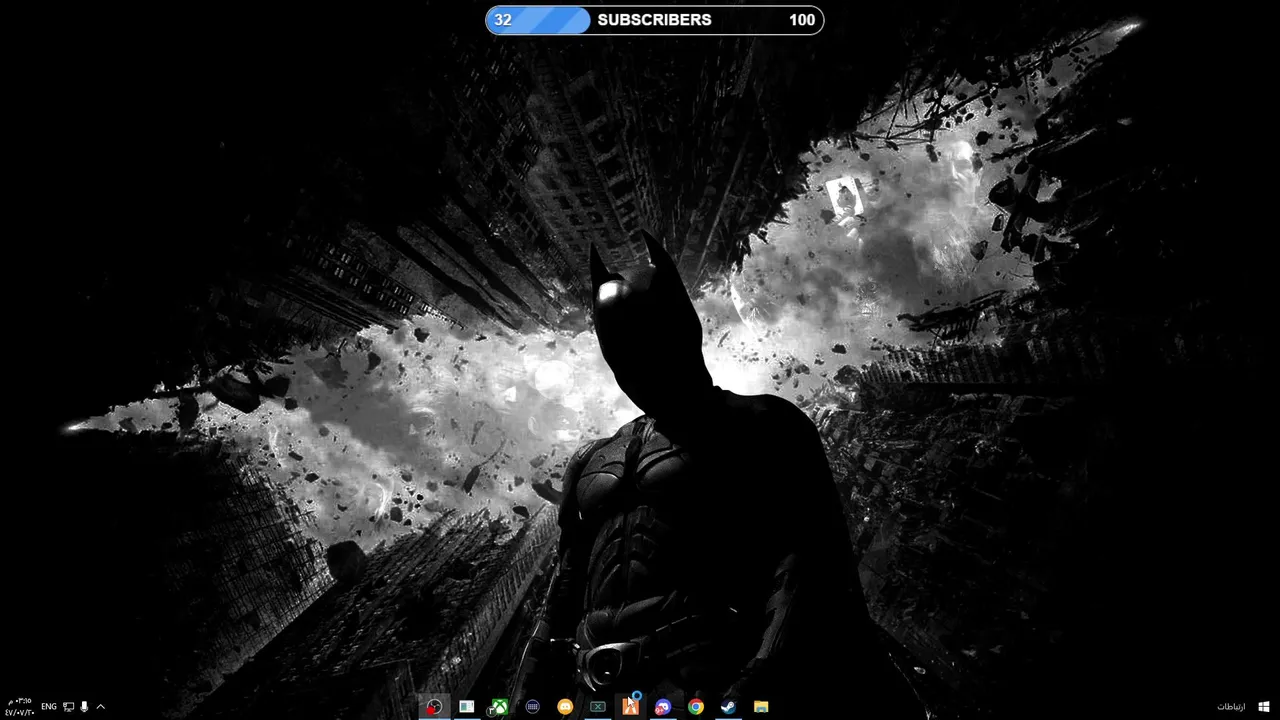Image resolution: width=1280 pixels, height=720 pixels.
Task: Open the purple Discord icon with notification badge
Action: pos(663,707)
